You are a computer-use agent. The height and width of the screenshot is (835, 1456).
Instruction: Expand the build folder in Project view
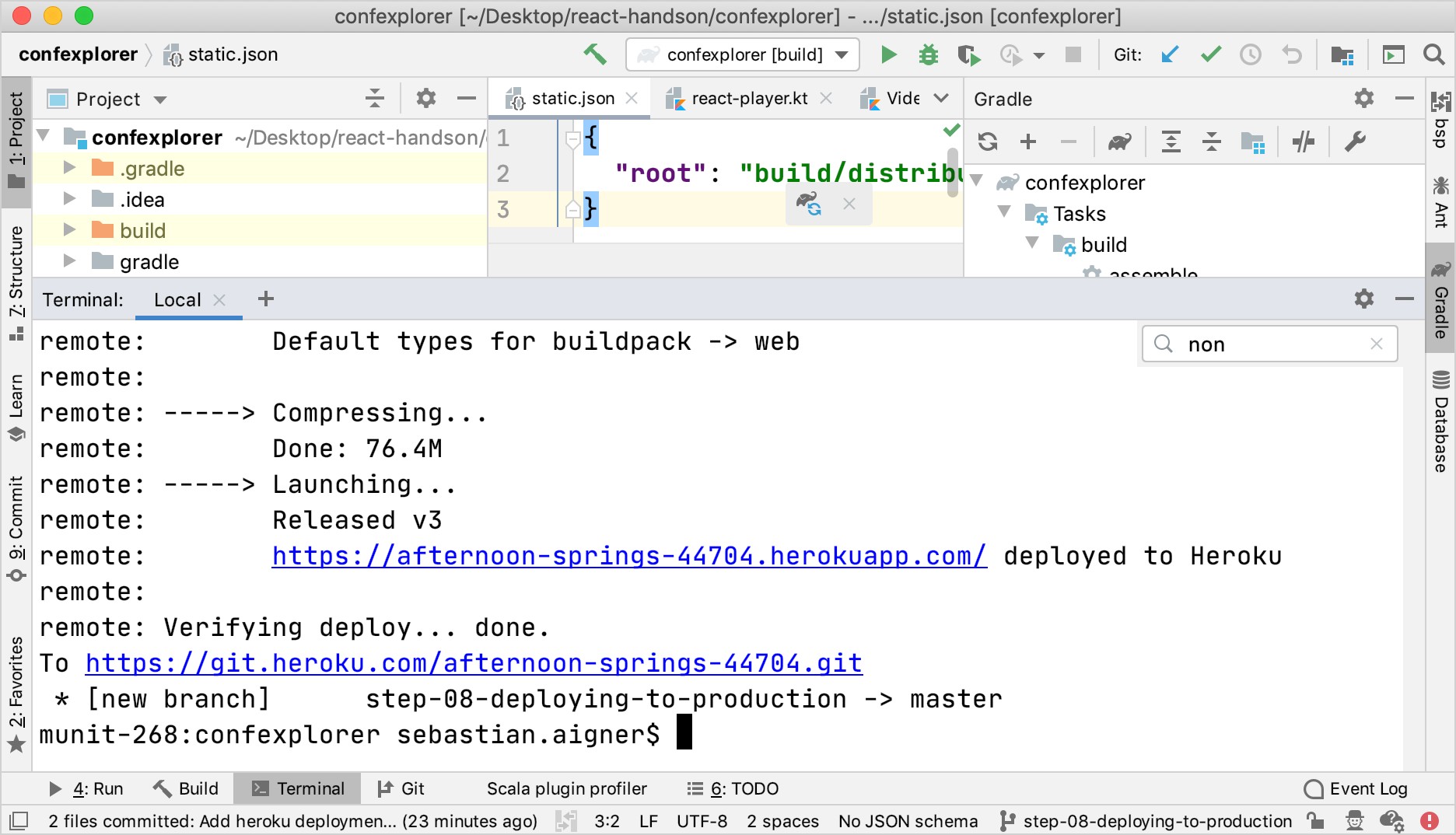pos(68,230)
